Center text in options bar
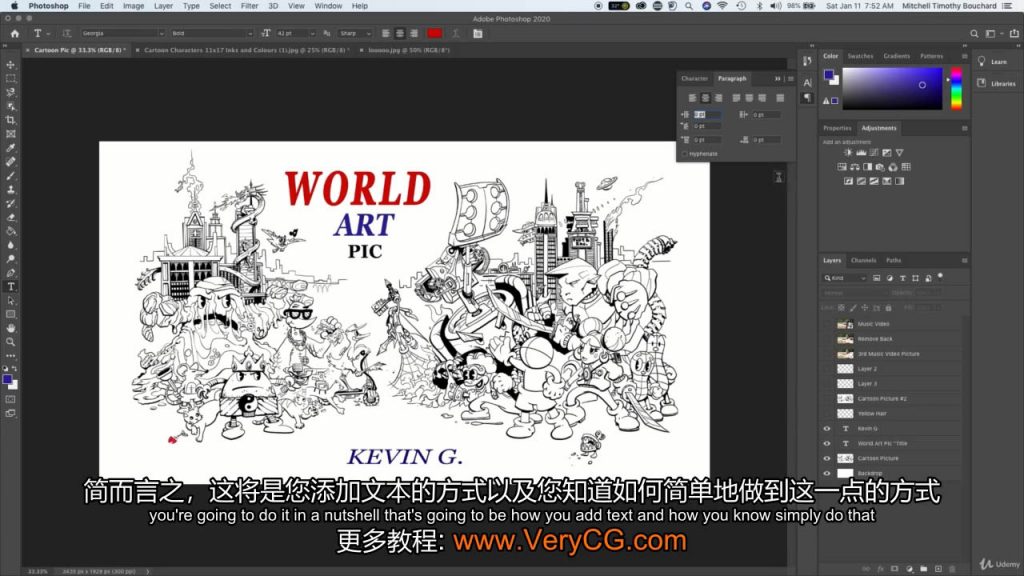 (x=400, y=33)
